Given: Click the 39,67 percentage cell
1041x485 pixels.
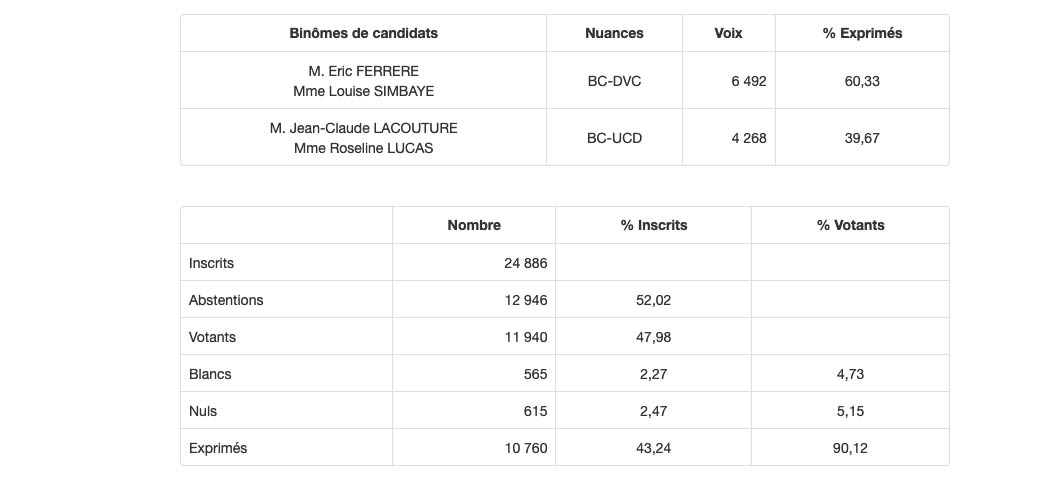Looking at the screenshot, I should pyautogui.click(x=862, y=138).
